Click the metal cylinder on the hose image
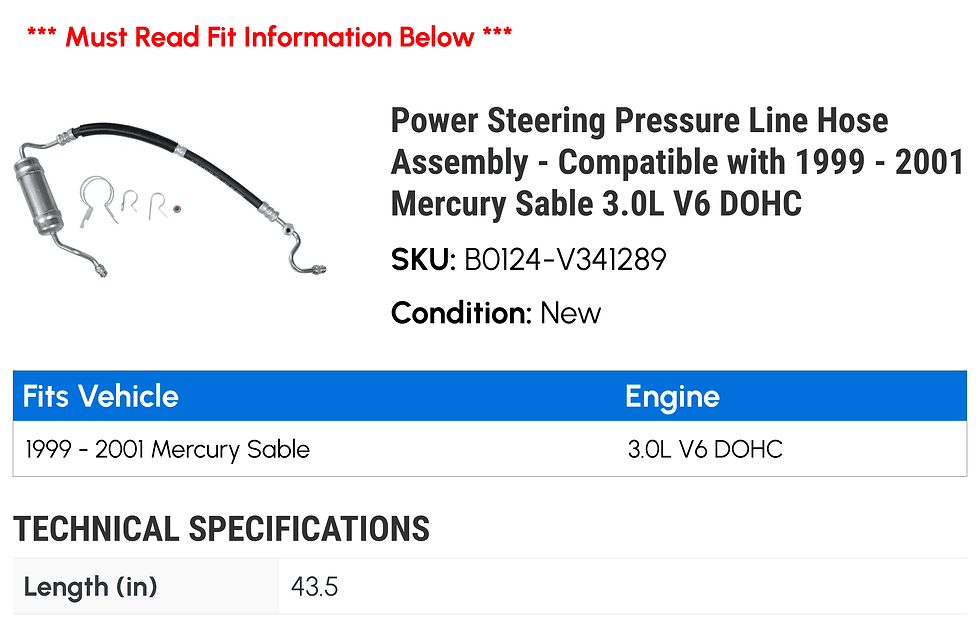This screenshot has height=627, width=980. click(x=39, y=195)
